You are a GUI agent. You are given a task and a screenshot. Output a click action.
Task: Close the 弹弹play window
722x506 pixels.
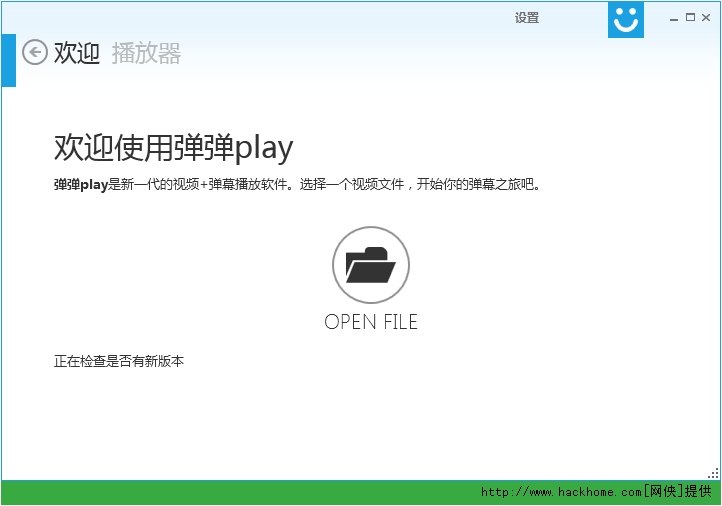705,17
